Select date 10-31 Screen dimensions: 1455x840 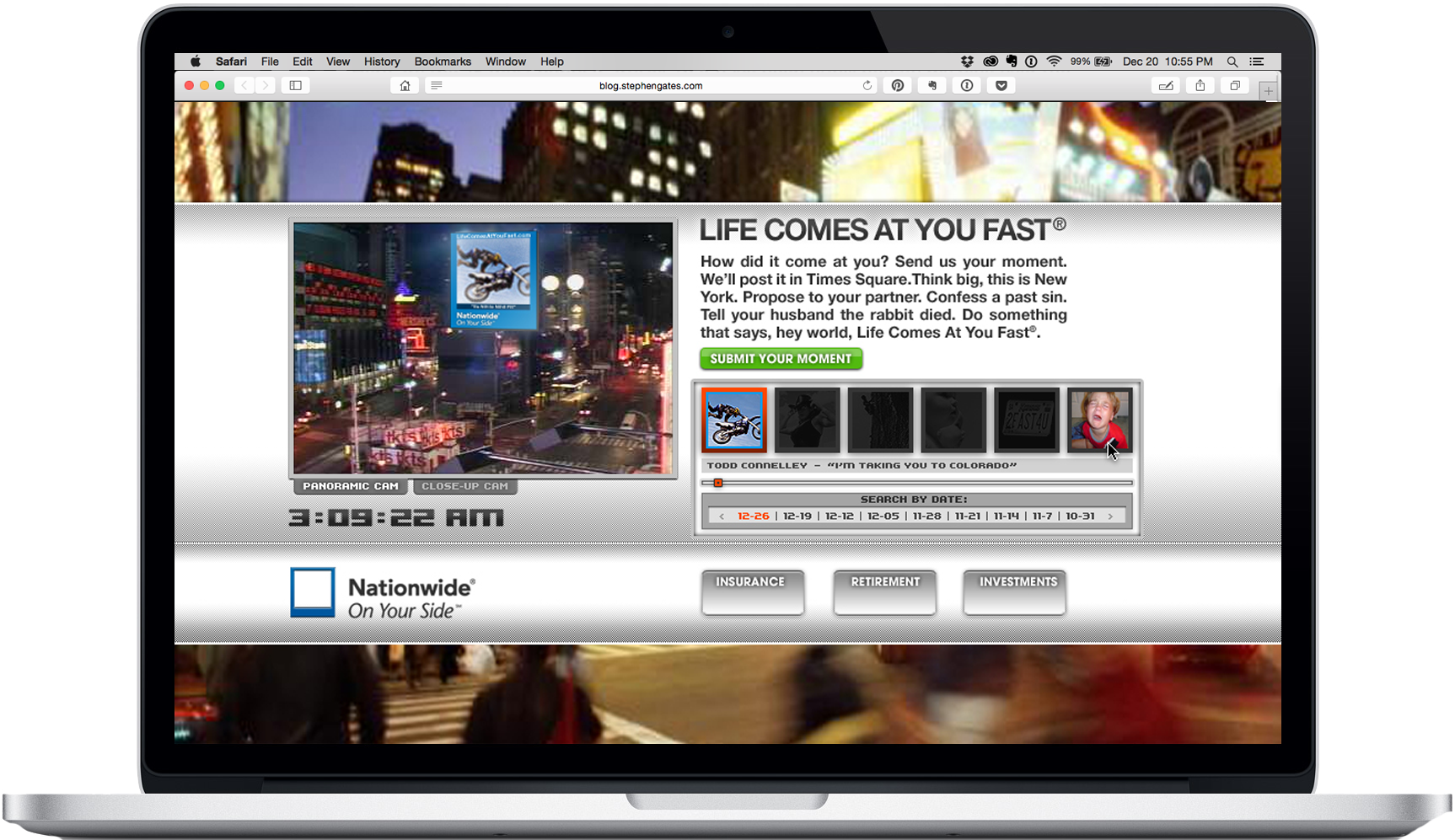coord(1081,516)
